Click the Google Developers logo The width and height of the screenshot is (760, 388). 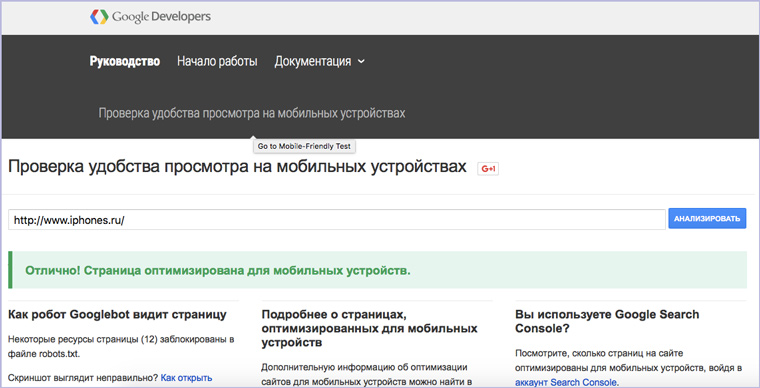[x=150, y=17]
